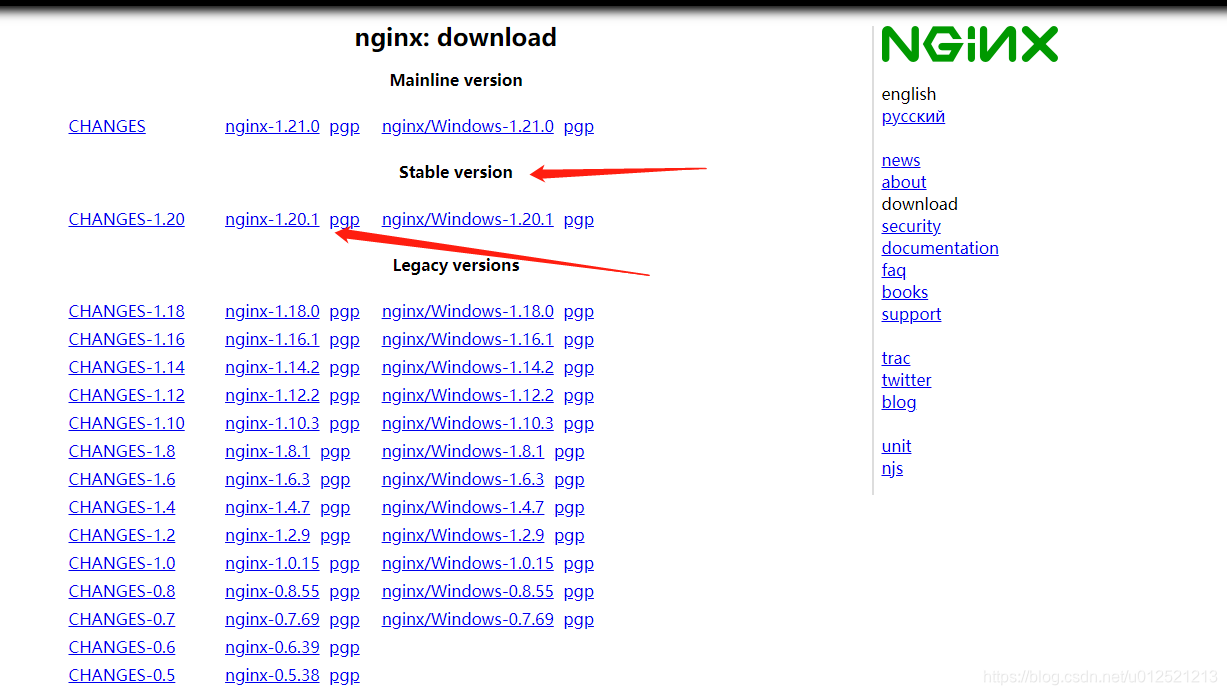Image resolution: width=1227 pixels, height=695 pixels.
Task: Download nginx-1.21.0 source
Action: [x=272, y=127]
